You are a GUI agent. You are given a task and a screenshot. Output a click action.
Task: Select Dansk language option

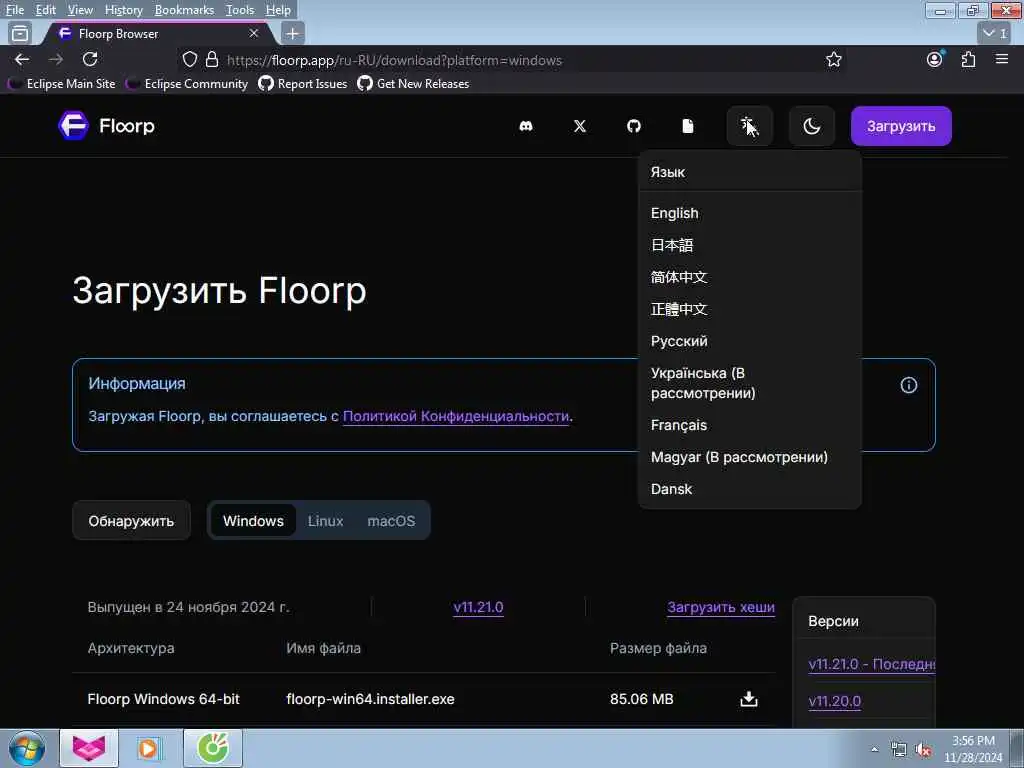[x=671, y=489]
